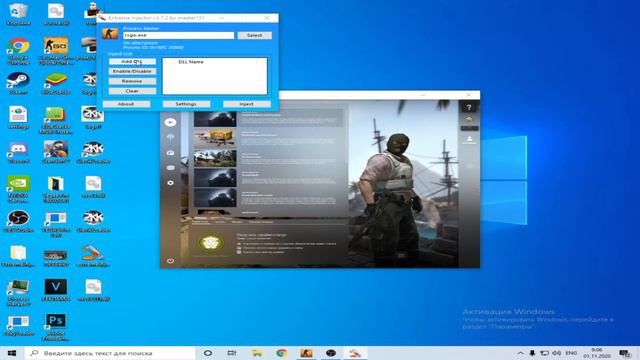Open the NVIDIA GeForce desktop shortcut
Screen dimensions: 640x360
coord(18,189)
